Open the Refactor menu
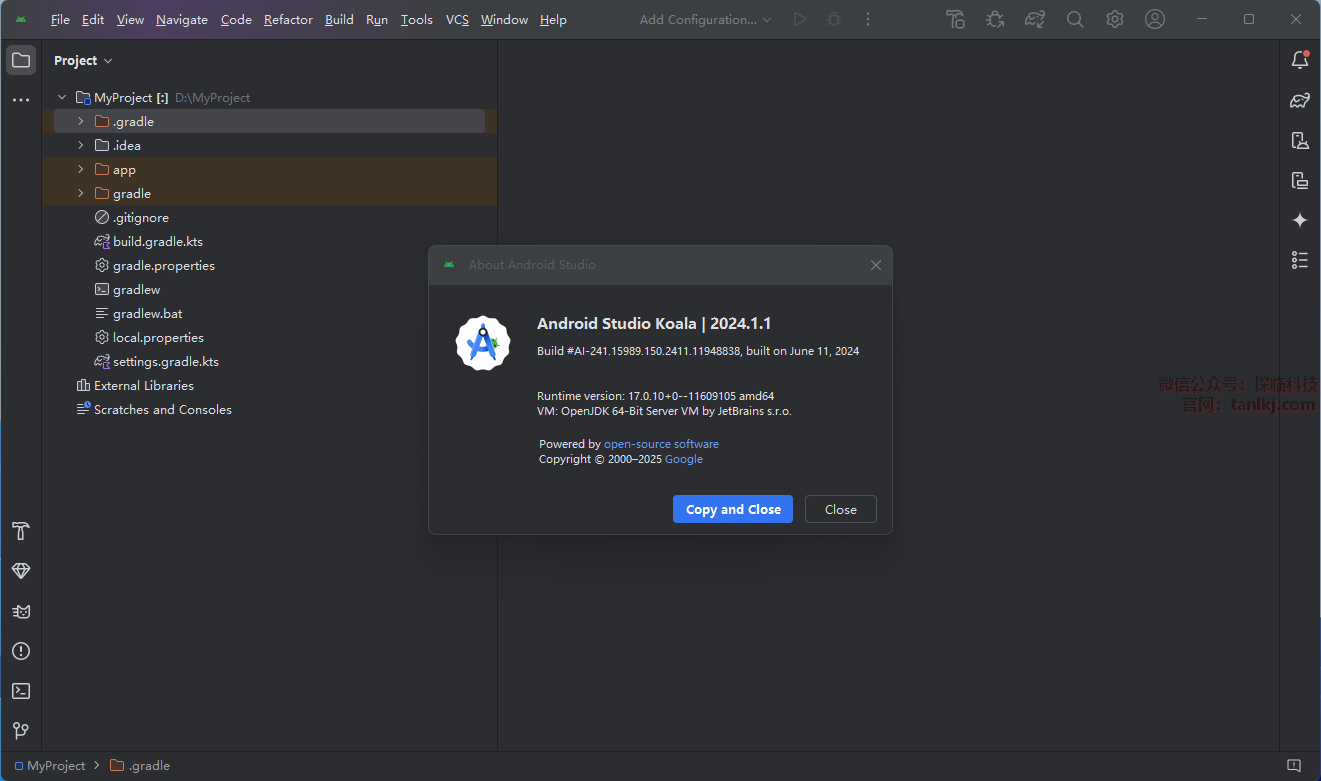1321x781 pixels. click(x=288, y=19)
